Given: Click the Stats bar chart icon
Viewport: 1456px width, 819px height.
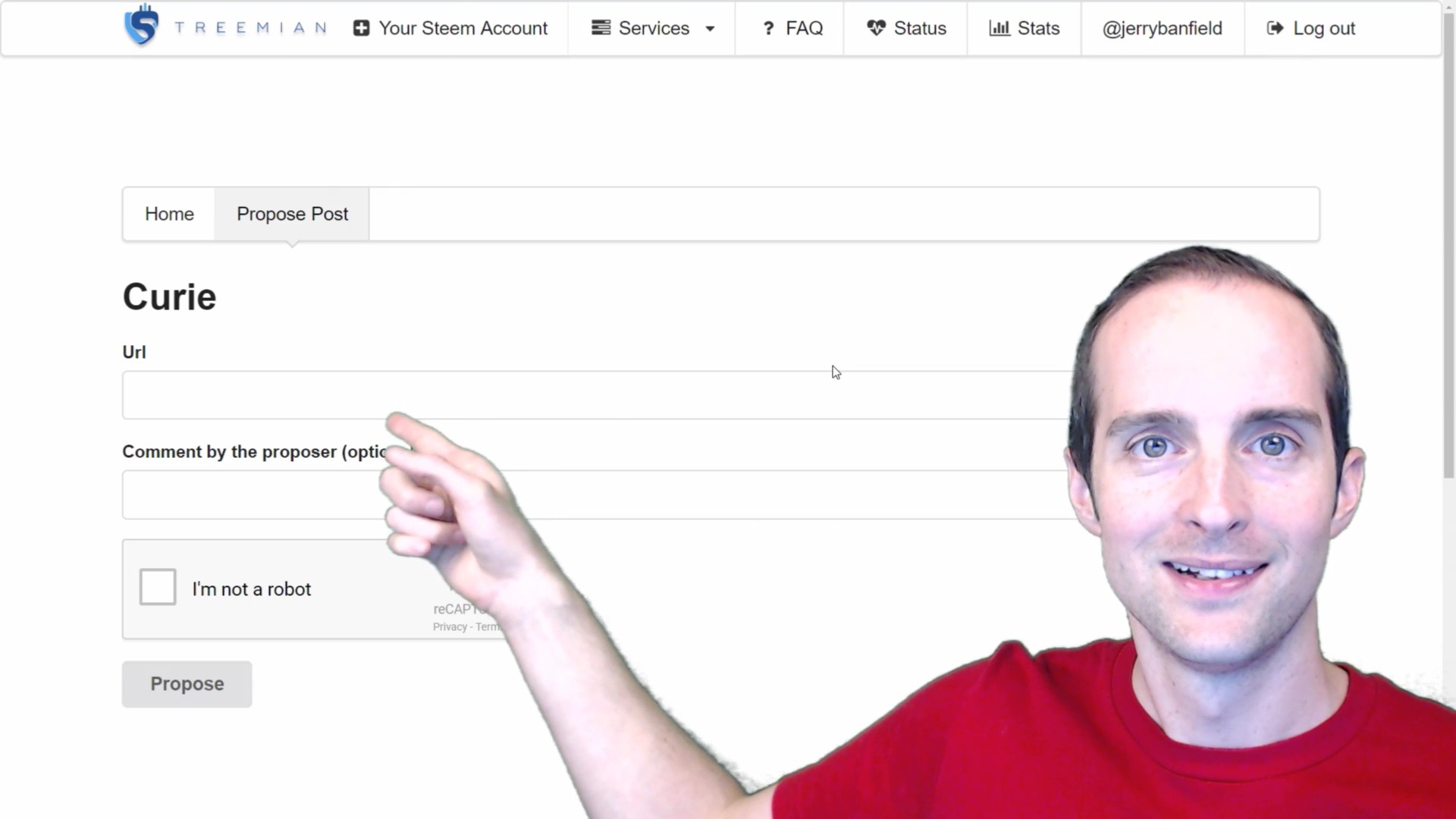Looking at the screenshot, I should tap(999, 28).
